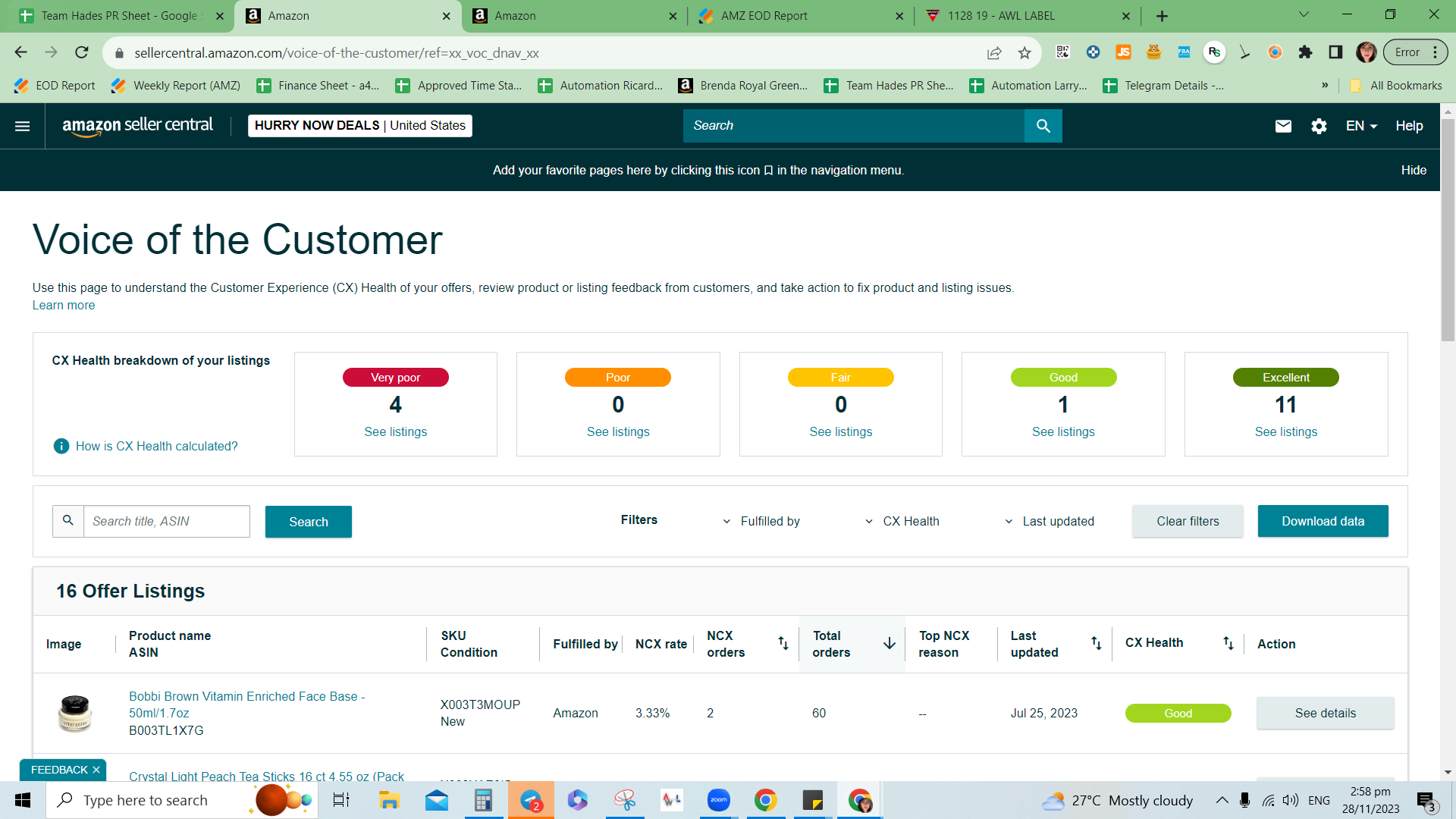
Task: Open the Windows notification center
Action: point(1426,800)
